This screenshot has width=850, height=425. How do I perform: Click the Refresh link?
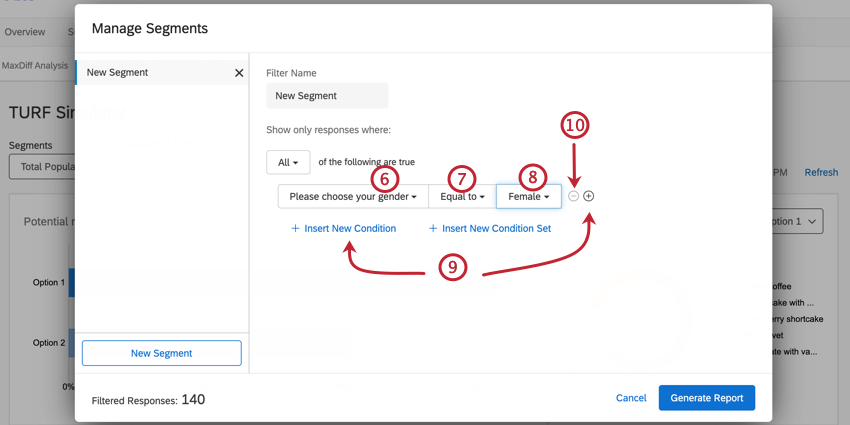coord(821,172)
